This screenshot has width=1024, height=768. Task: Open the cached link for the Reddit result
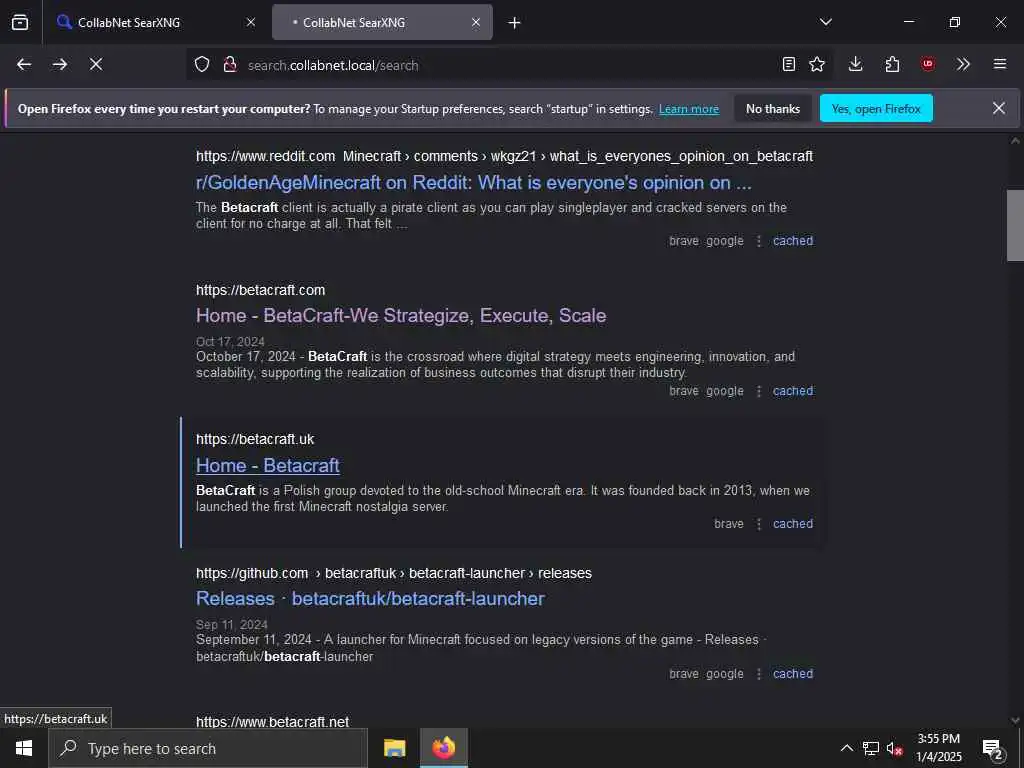(793, 241)
